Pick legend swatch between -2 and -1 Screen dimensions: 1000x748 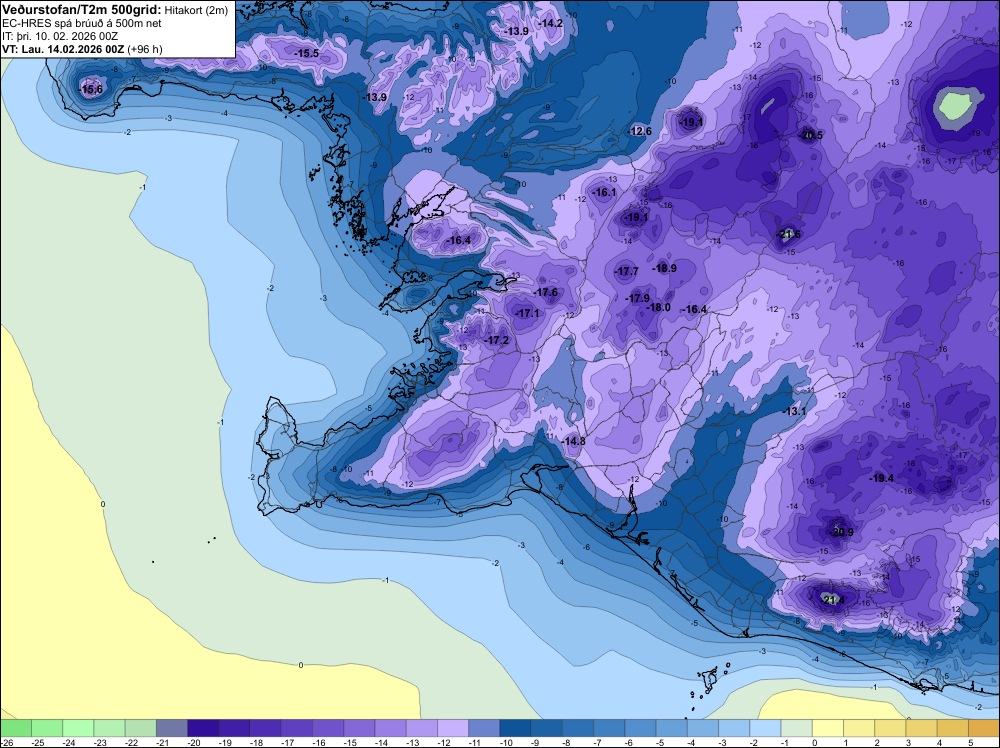(x=765, y=728)
